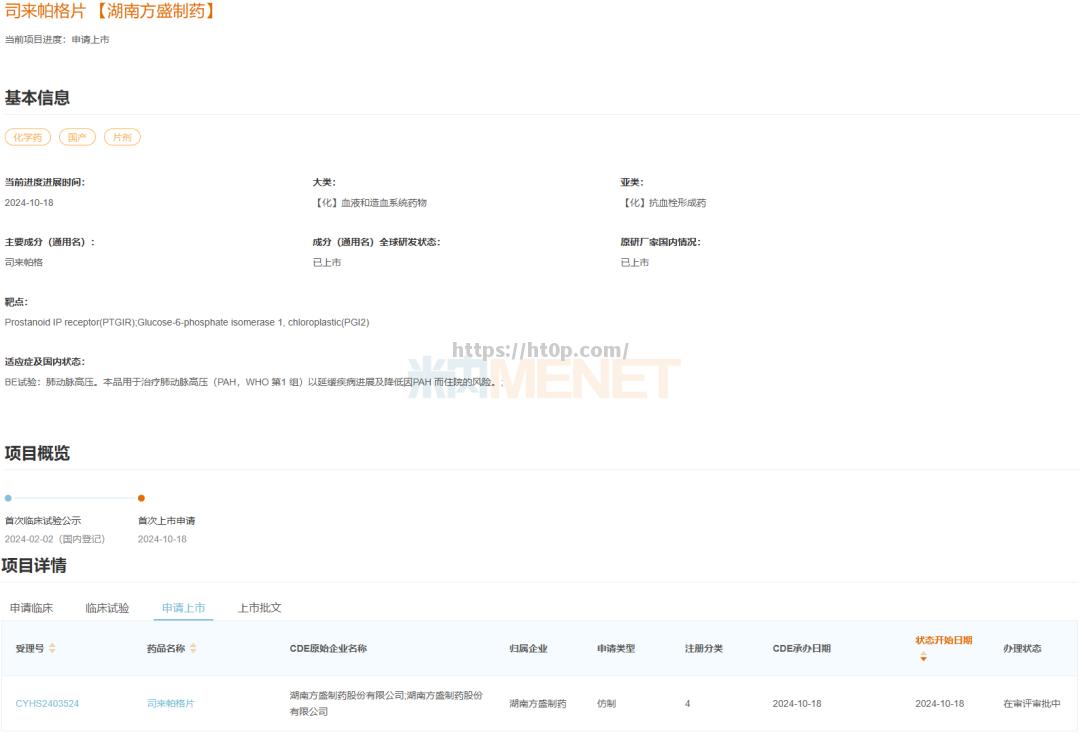The height and width of the screenshot is (734, 1080).
Task: Click the BE试验 indication description text
Action: [252, 382]
